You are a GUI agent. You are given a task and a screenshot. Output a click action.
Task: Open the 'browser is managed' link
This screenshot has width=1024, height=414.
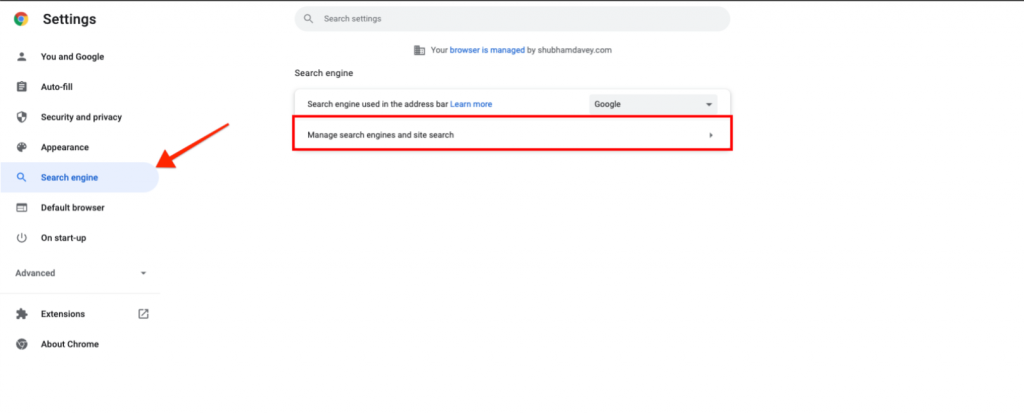point(487,50)
